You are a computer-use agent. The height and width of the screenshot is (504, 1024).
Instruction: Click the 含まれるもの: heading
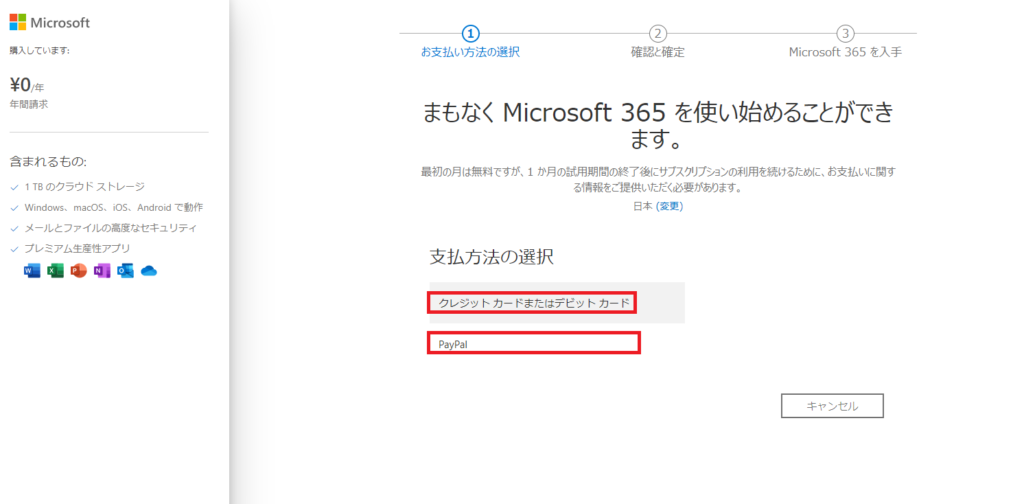tap(48, 161)
